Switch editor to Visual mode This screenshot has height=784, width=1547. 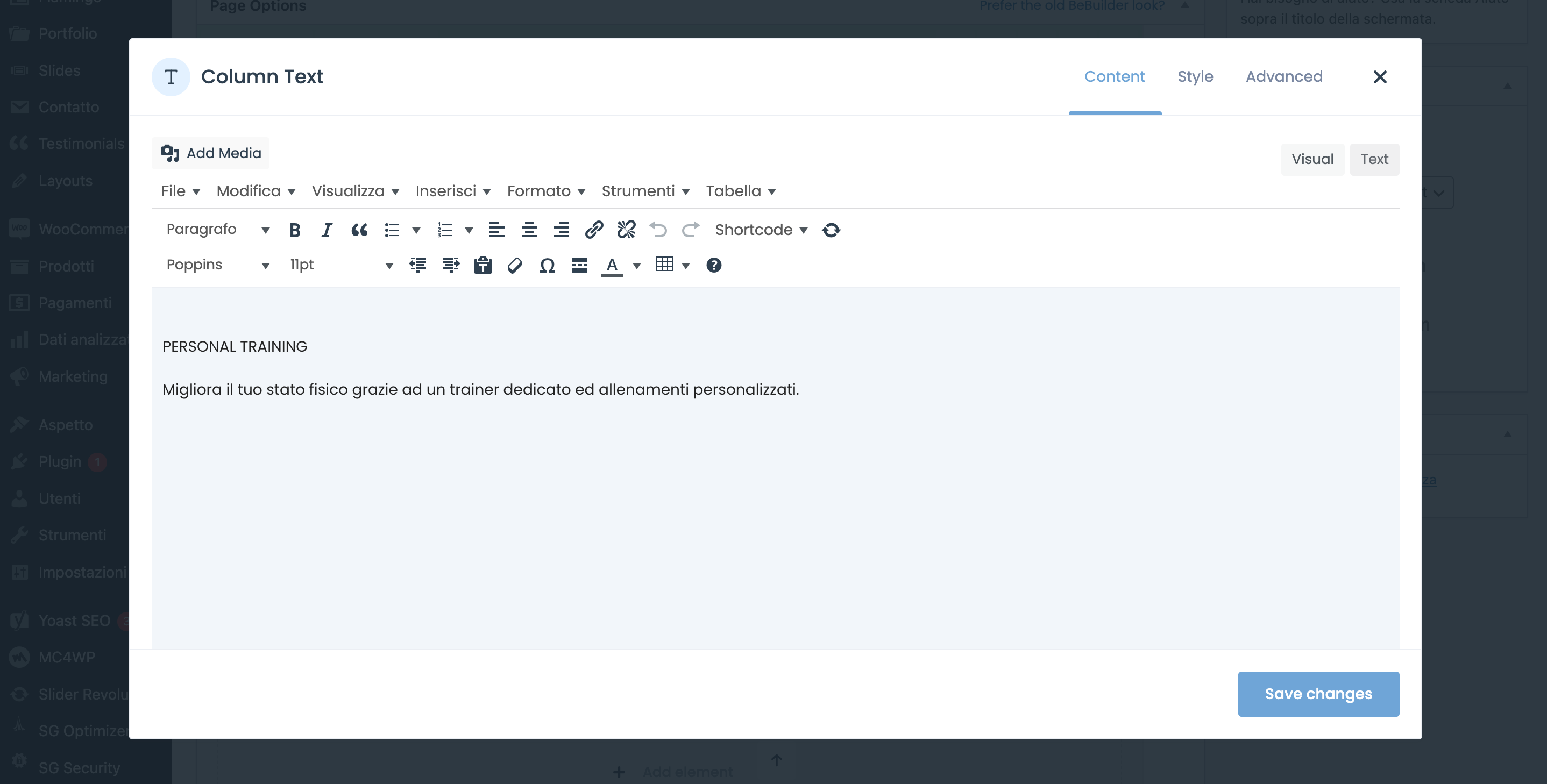[x=1312, y=159]
